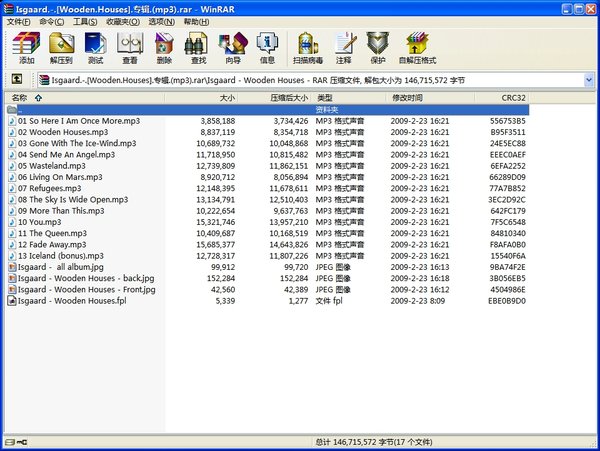
Task: Select 07 Refugees.mp3 file
Action: [49, 188]
